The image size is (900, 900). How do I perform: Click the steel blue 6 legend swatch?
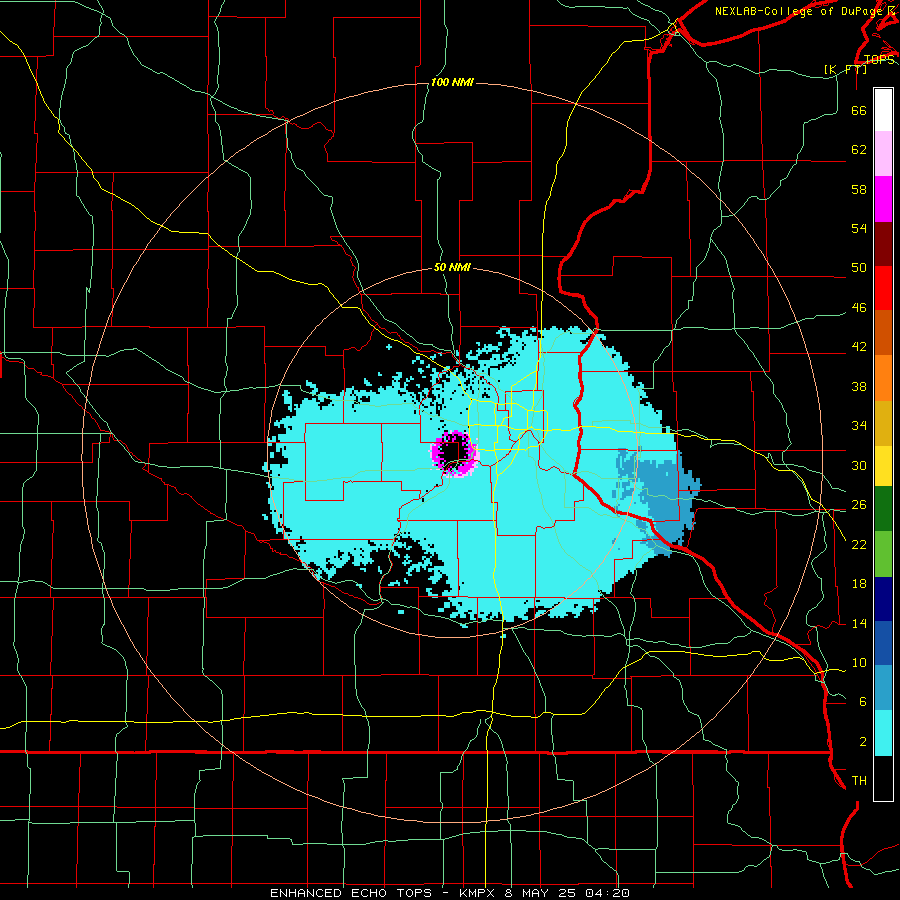pos(883,688)
